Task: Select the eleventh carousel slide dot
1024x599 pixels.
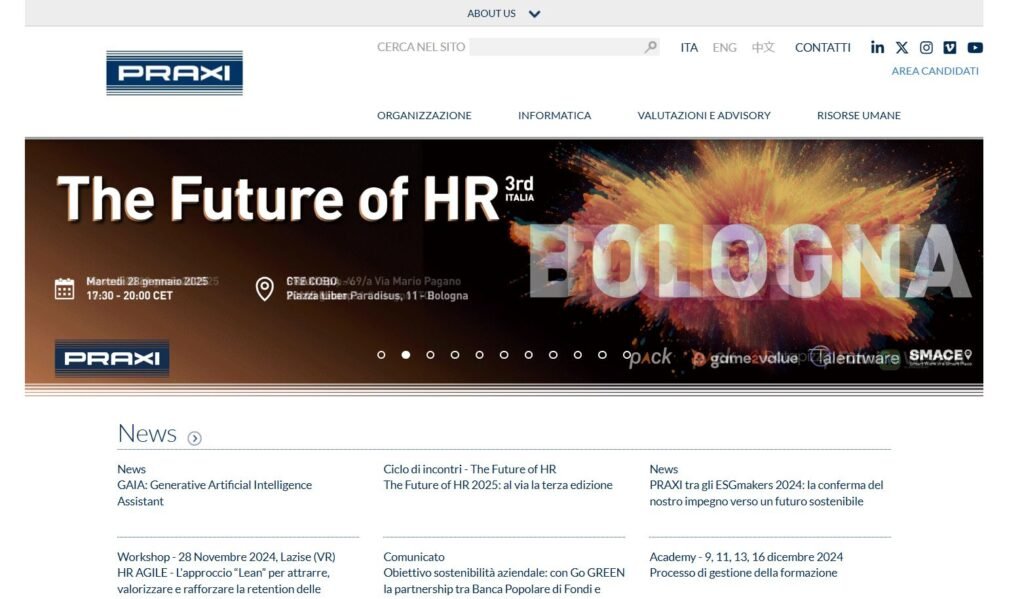Action: 627,355
